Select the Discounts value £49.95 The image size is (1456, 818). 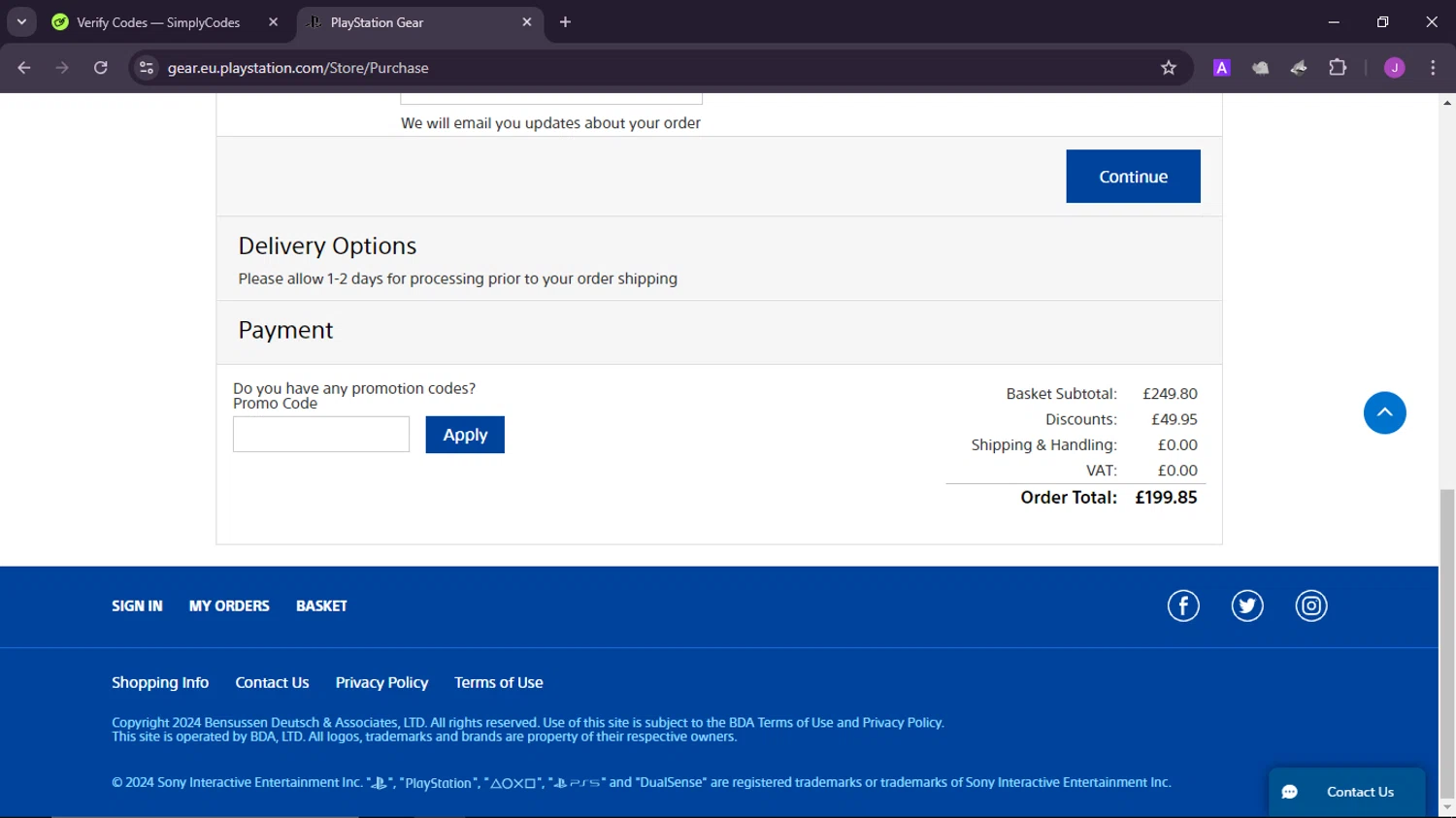coord(1175,419)
